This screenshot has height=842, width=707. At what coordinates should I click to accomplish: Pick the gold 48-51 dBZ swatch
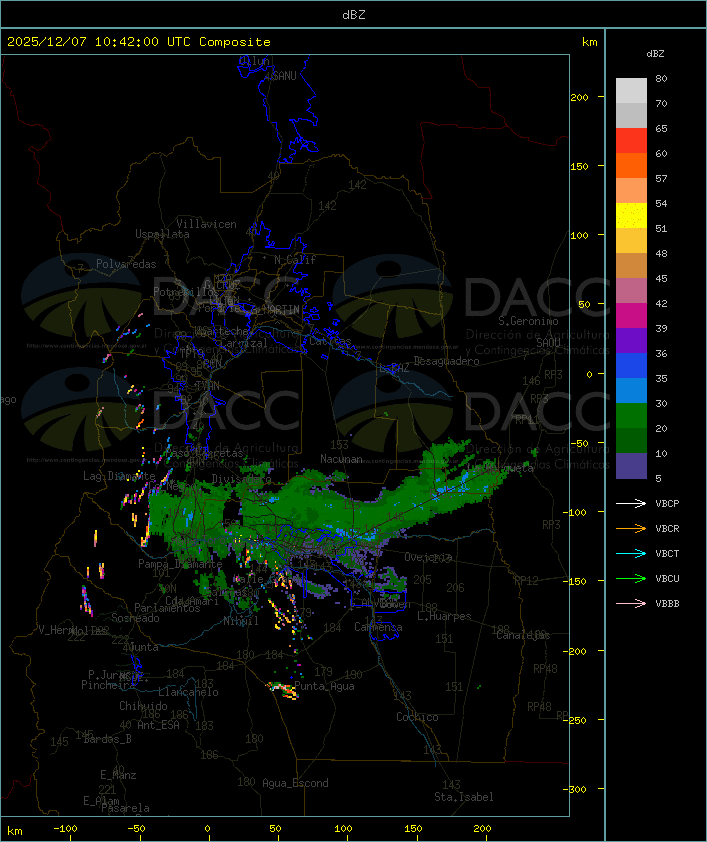coord(631,241)
